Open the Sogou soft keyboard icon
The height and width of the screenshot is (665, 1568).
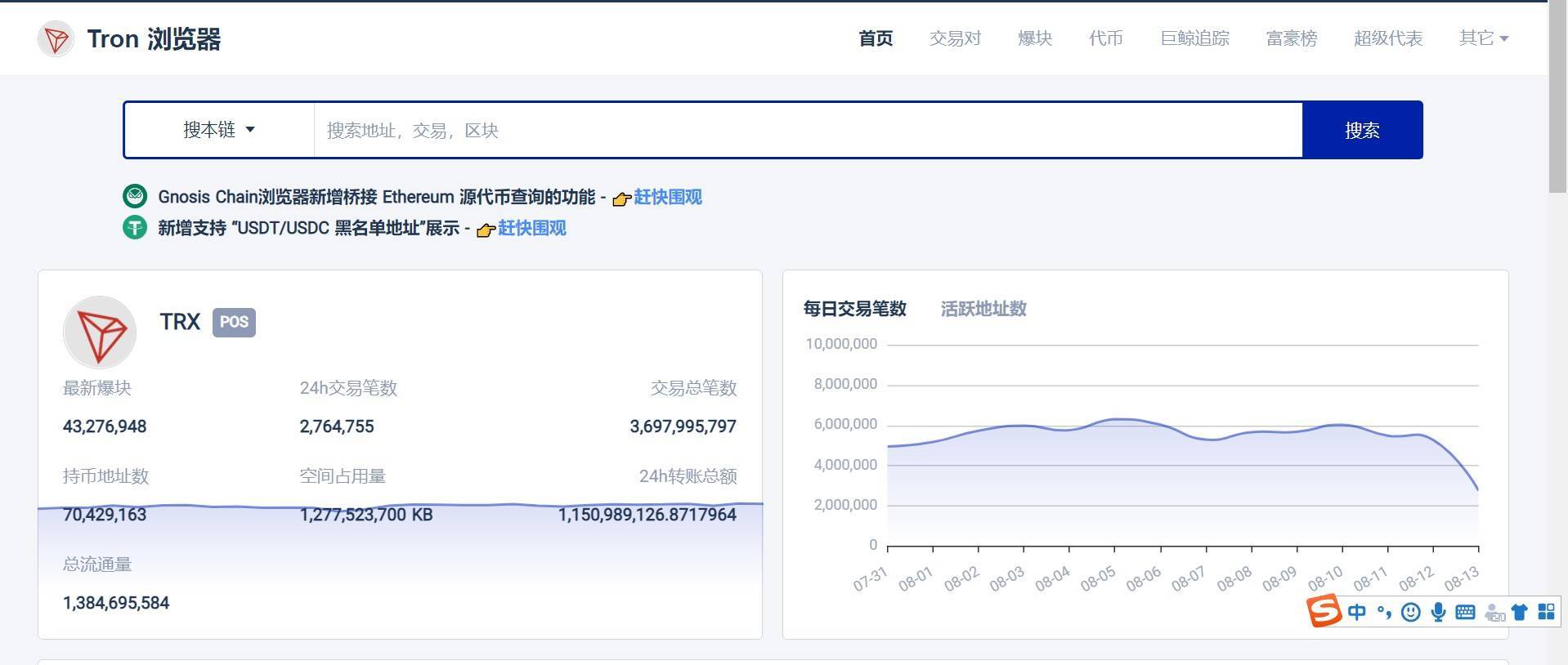[x=1465, y=612]
